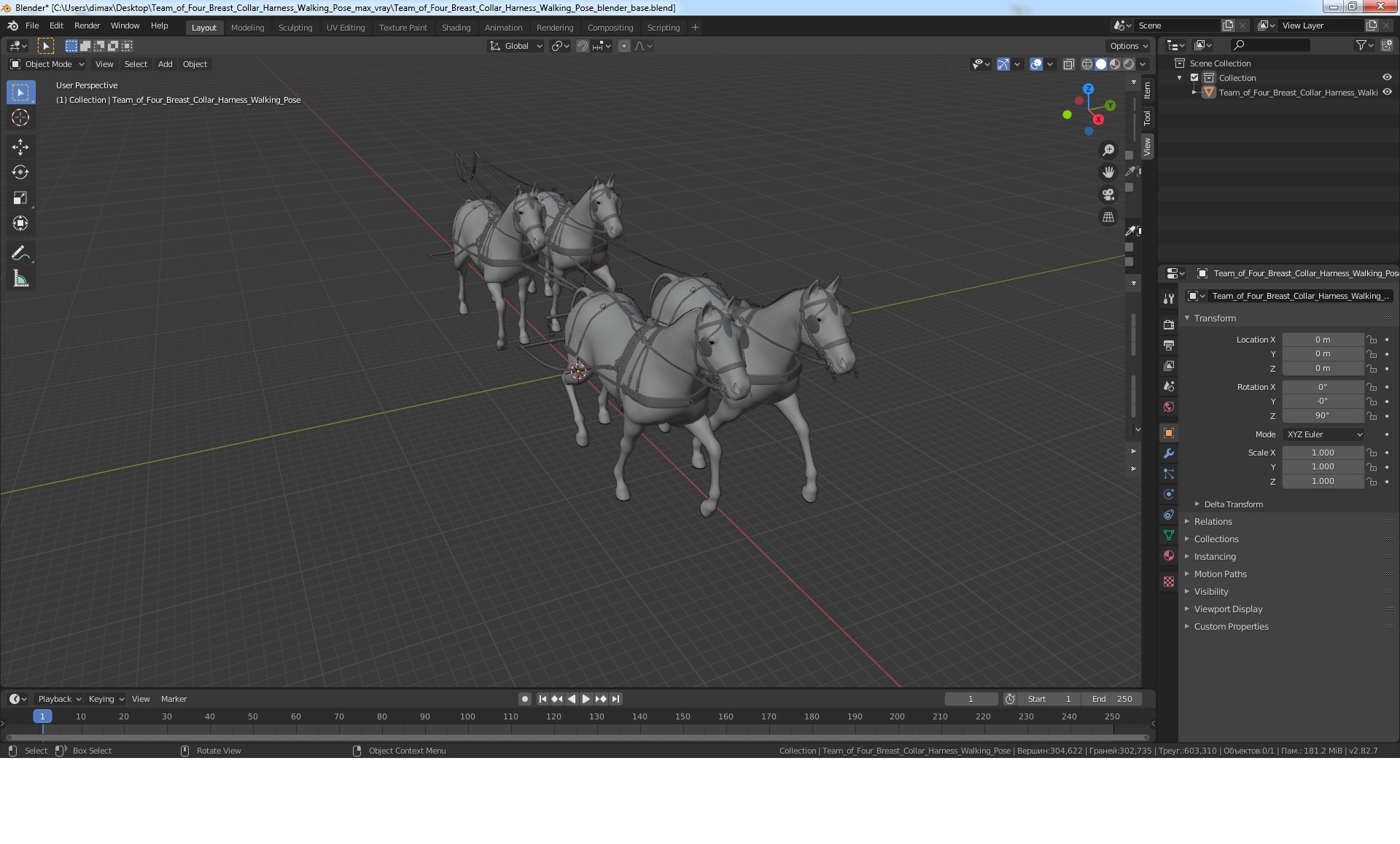The height and width of the screenshot is (844, 1400).
Task: Open the Object Constraint properties icon
Action: 1169,515
